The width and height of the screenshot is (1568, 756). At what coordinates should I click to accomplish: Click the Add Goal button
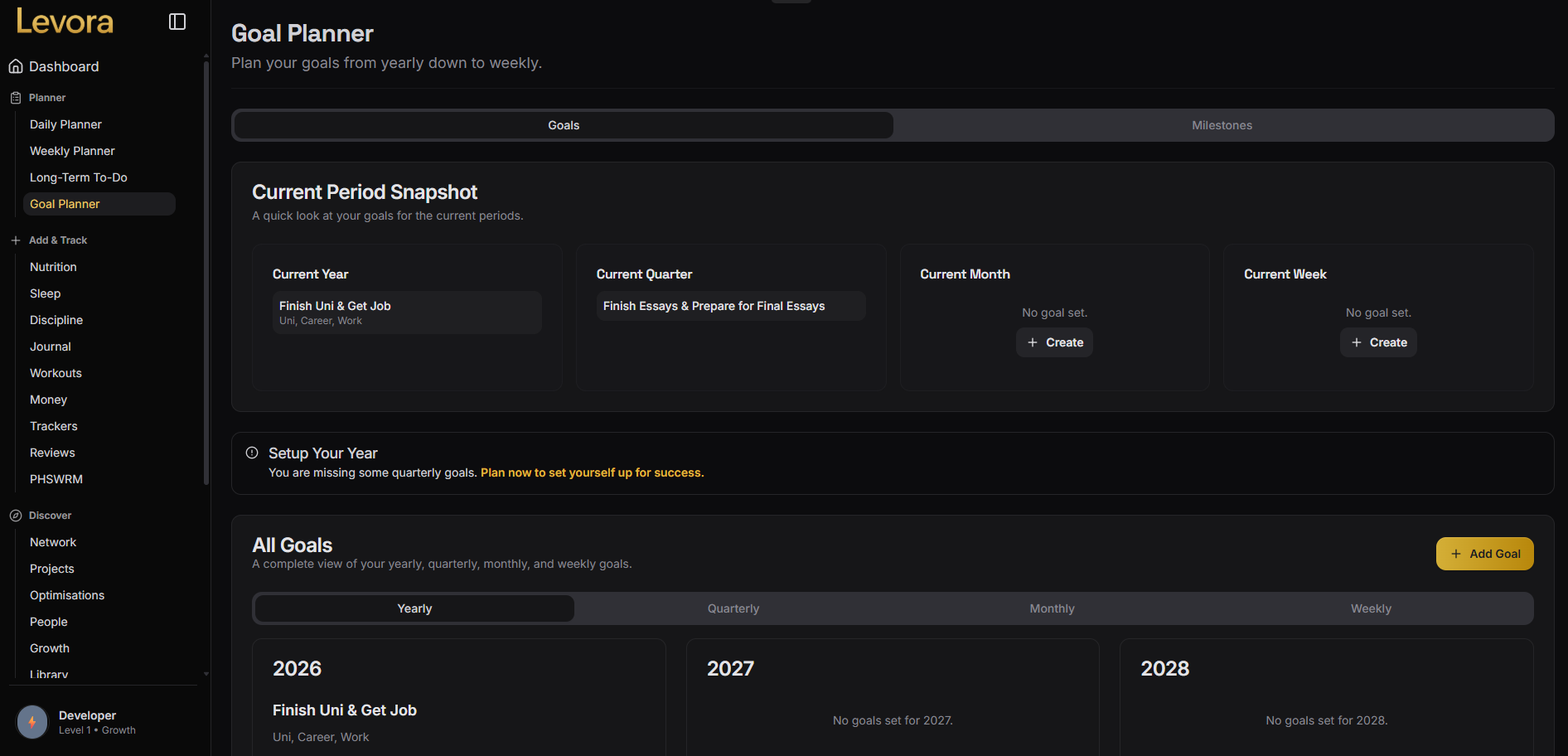pyautogui.click(x=1483, y=554)
